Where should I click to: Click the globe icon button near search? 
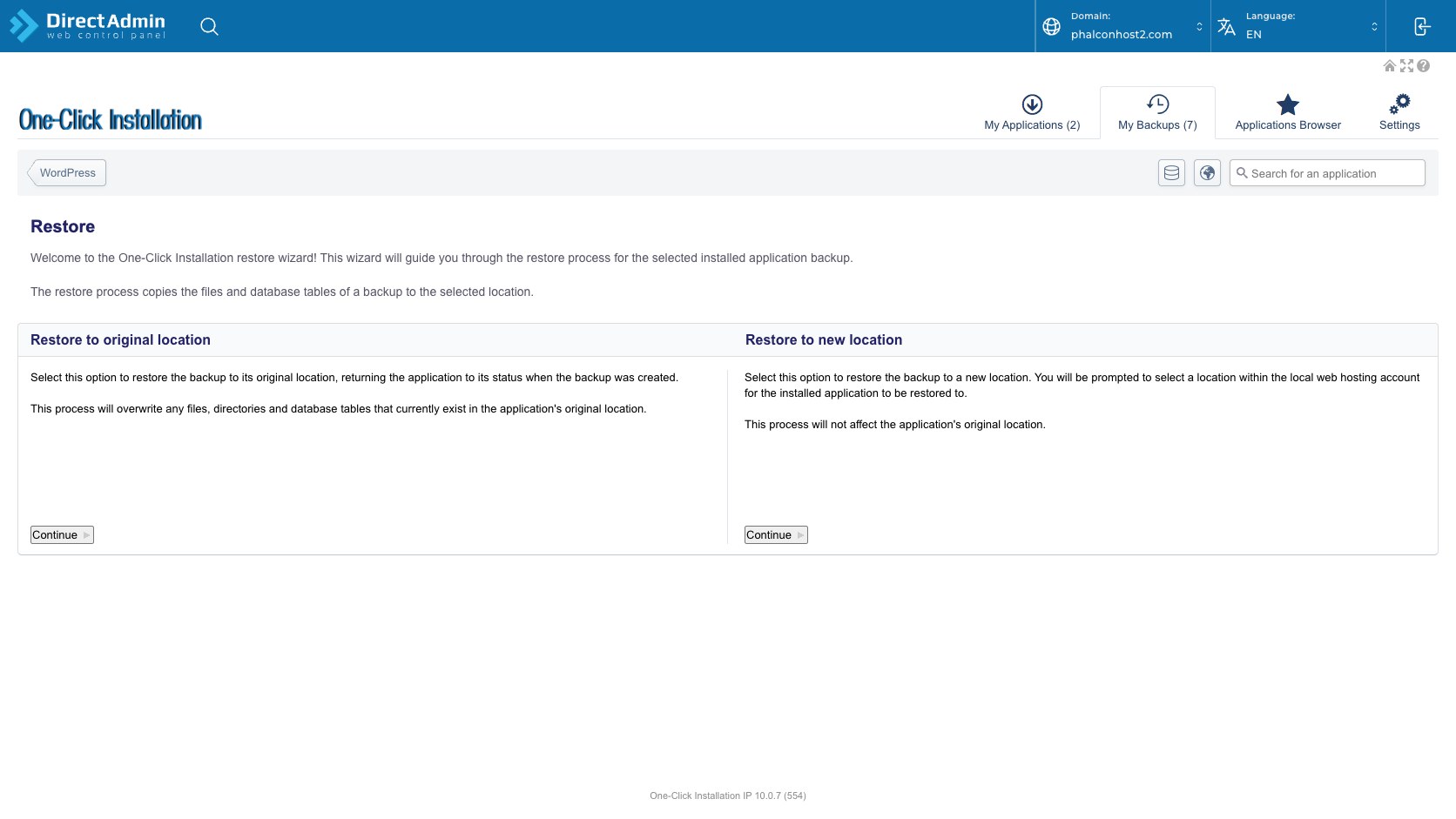coord(1207,172)
